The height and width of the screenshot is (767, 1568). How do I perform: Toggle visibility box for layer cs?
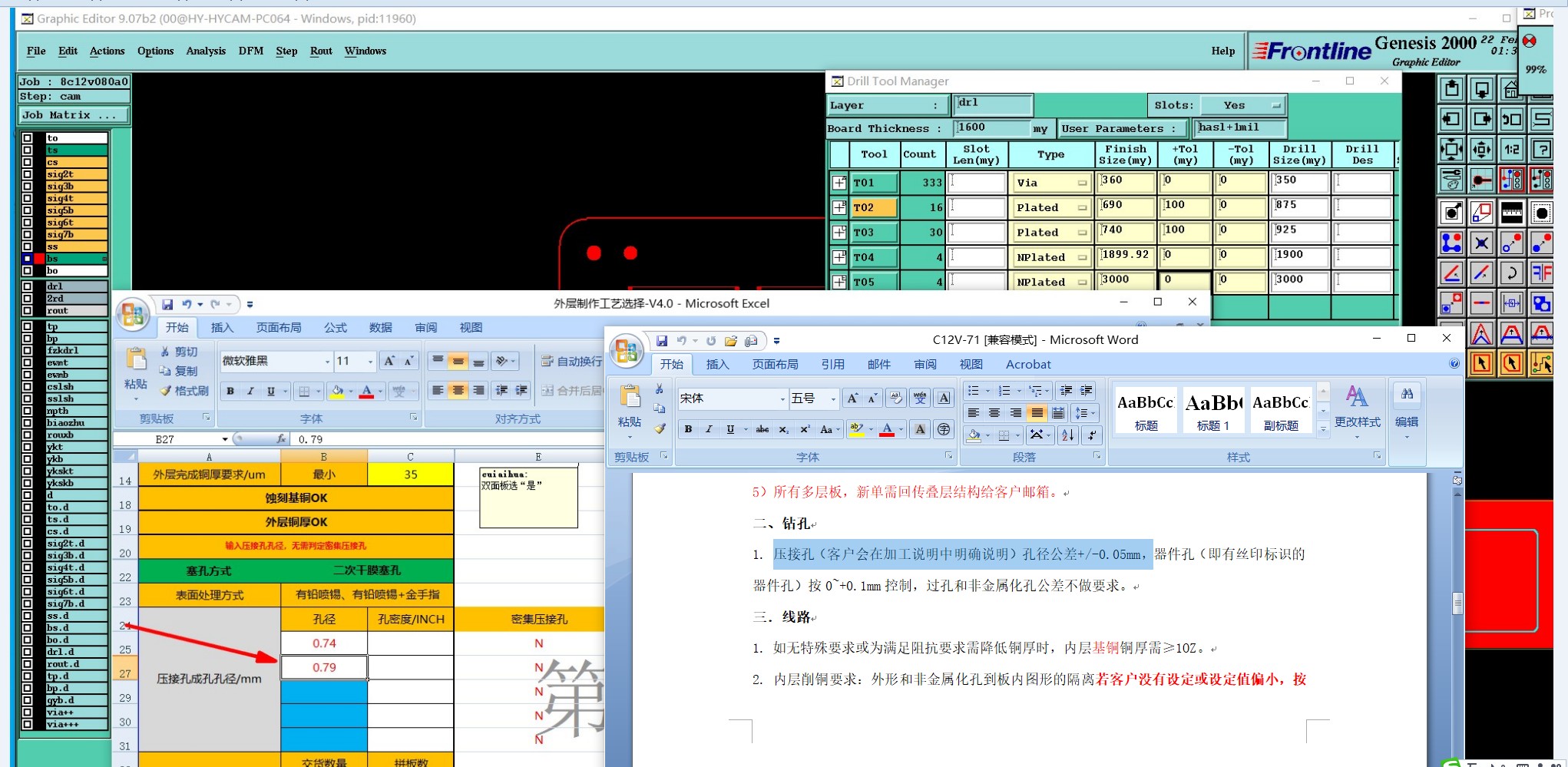[x=28, y=162]
